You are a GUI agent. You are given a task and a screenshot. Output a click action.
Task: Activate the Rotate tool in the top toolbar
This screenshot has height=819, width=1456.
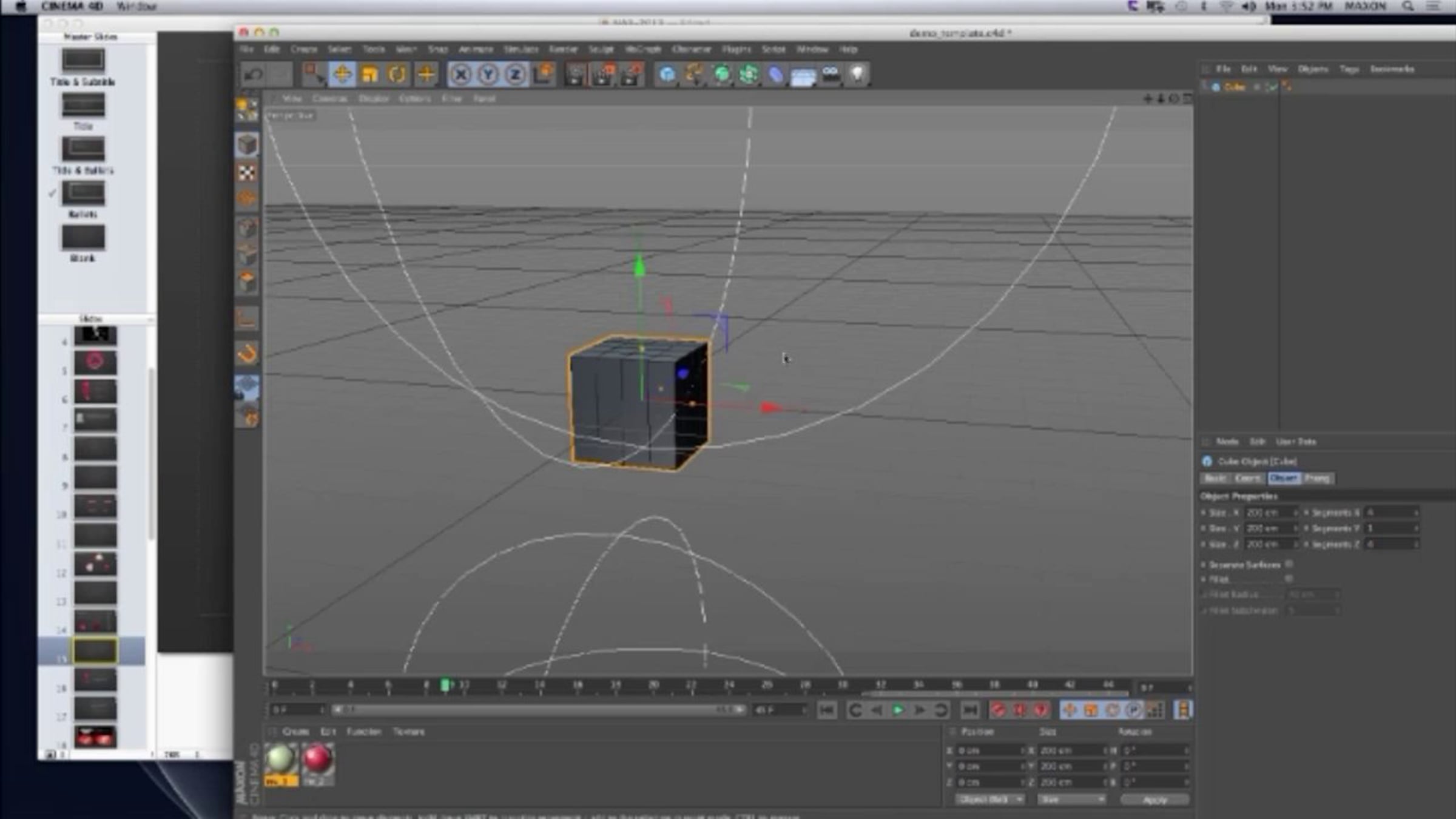[397, 75]
